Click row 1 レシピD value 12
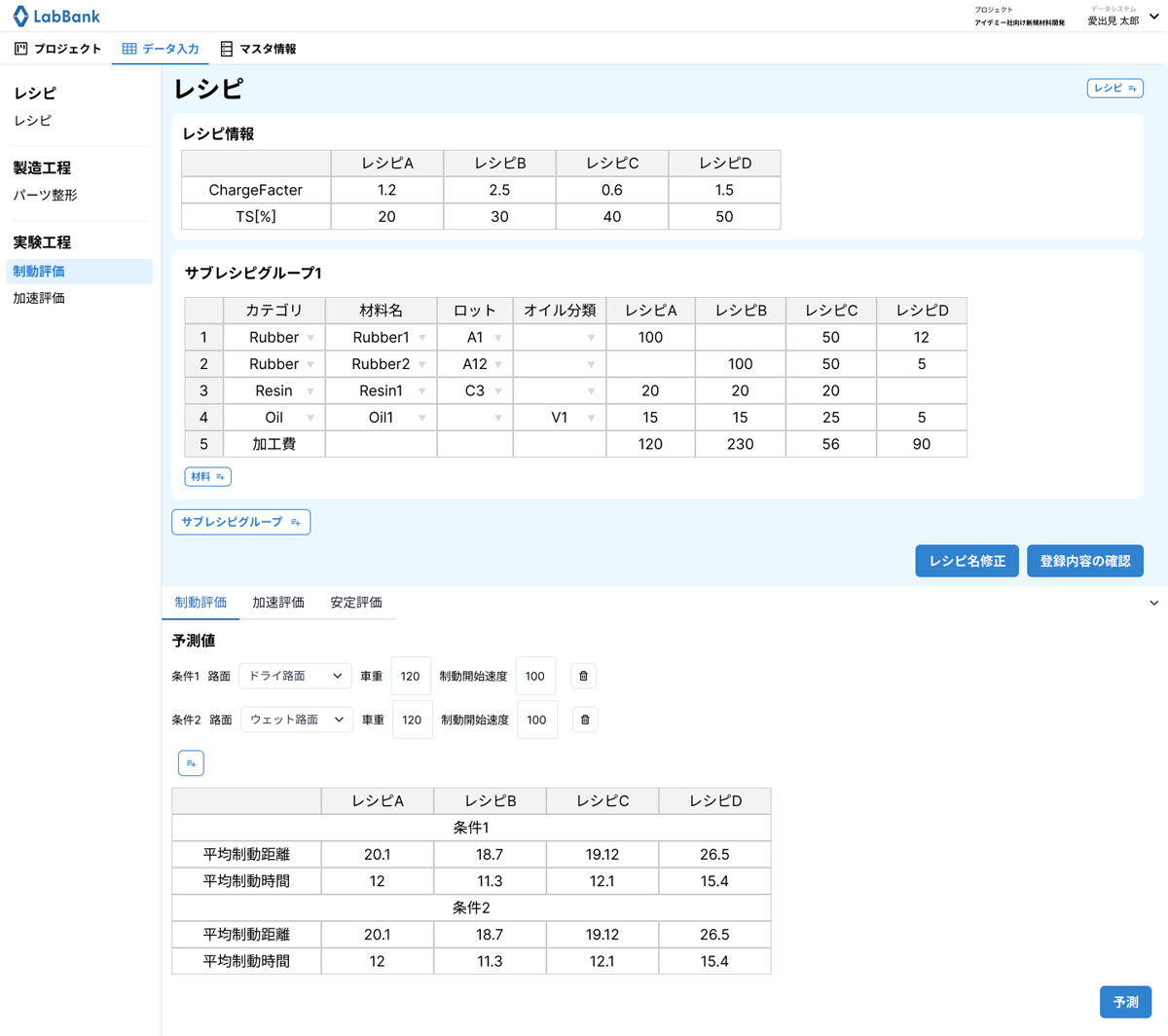1168x1036 pixels. coord(922,338)
